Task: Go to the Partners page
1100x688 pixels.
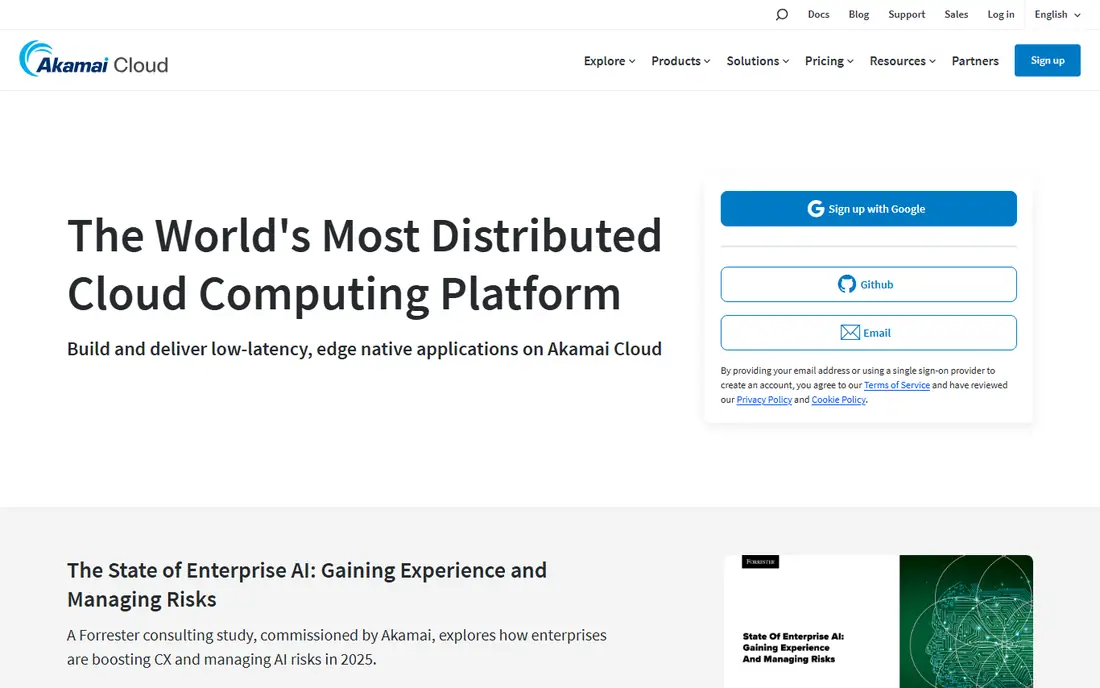Action: click(x=974, y=61)
